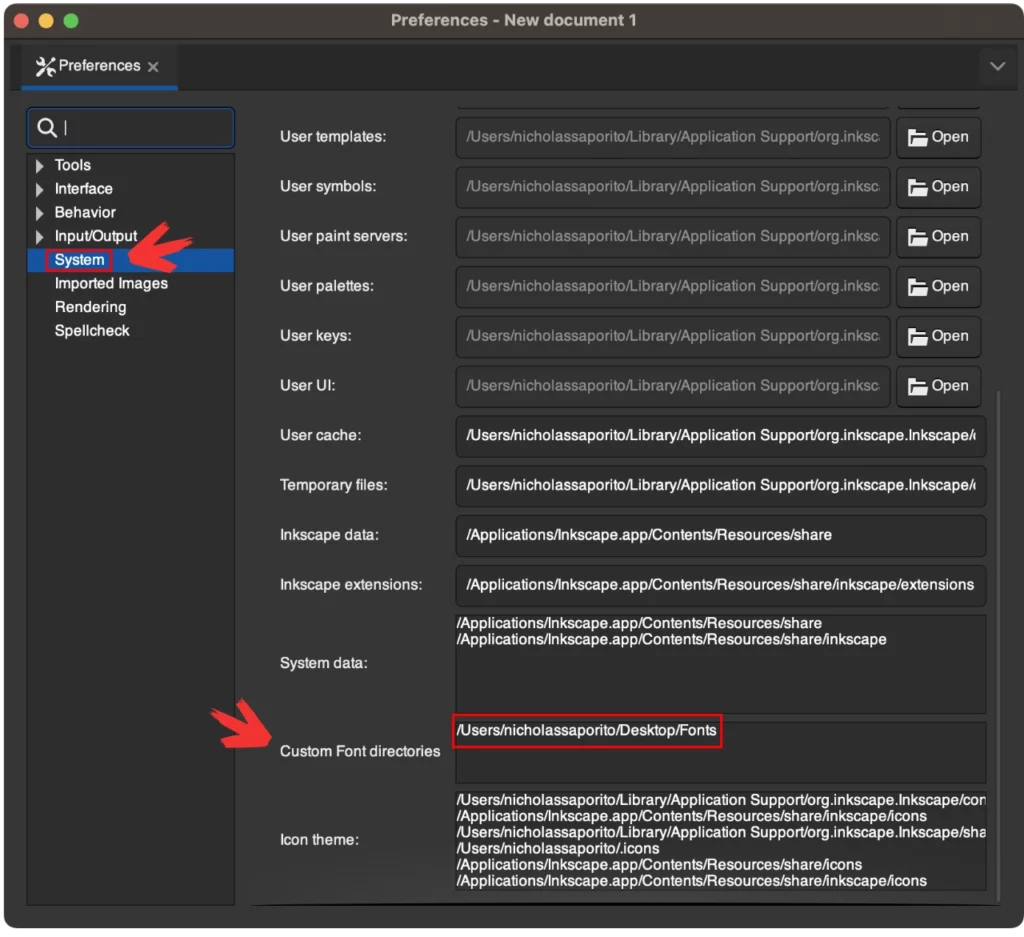This screenshot has width=1024, height=937.
Task: Click the search magnifier icon in sidebar
Action: pyautogui.click(x=46, y=128)
